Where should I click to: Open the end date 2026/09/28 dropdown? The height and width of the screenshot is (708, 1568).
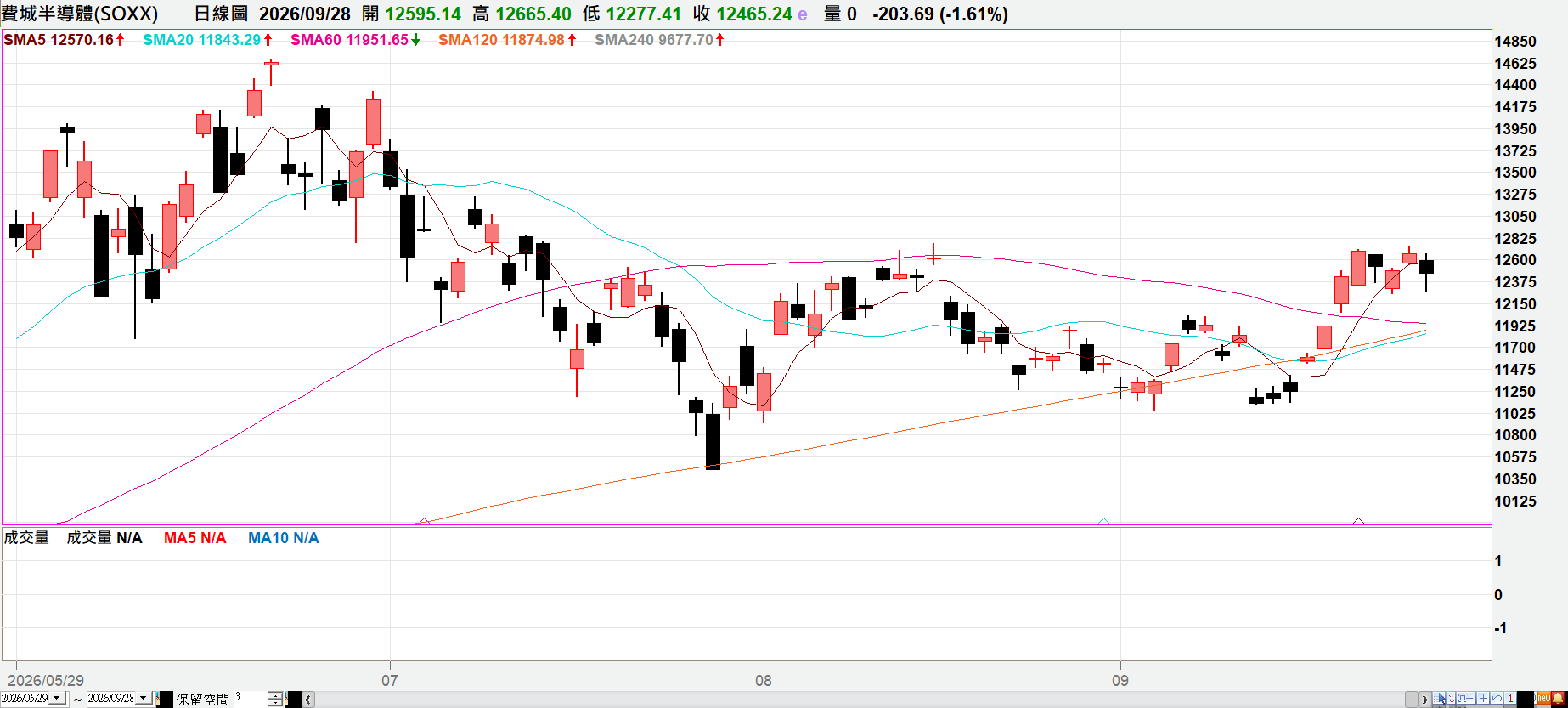144,698
